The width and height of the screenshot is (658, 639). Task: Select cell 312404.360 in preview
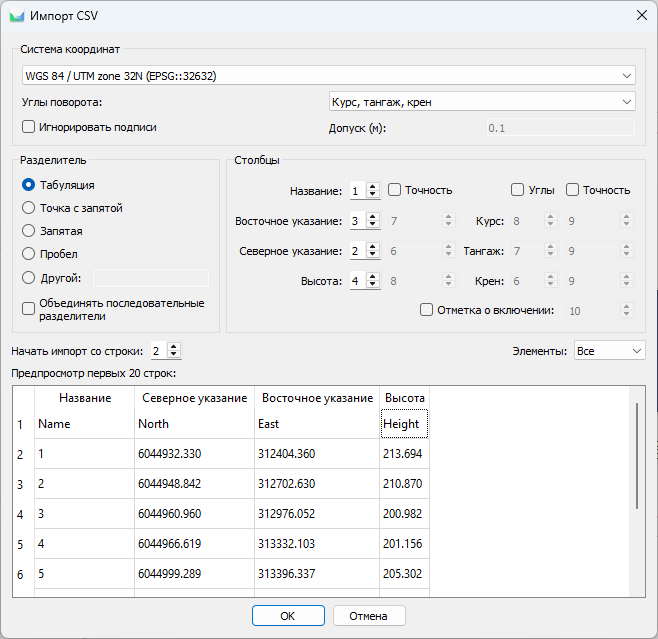point(317,454)
